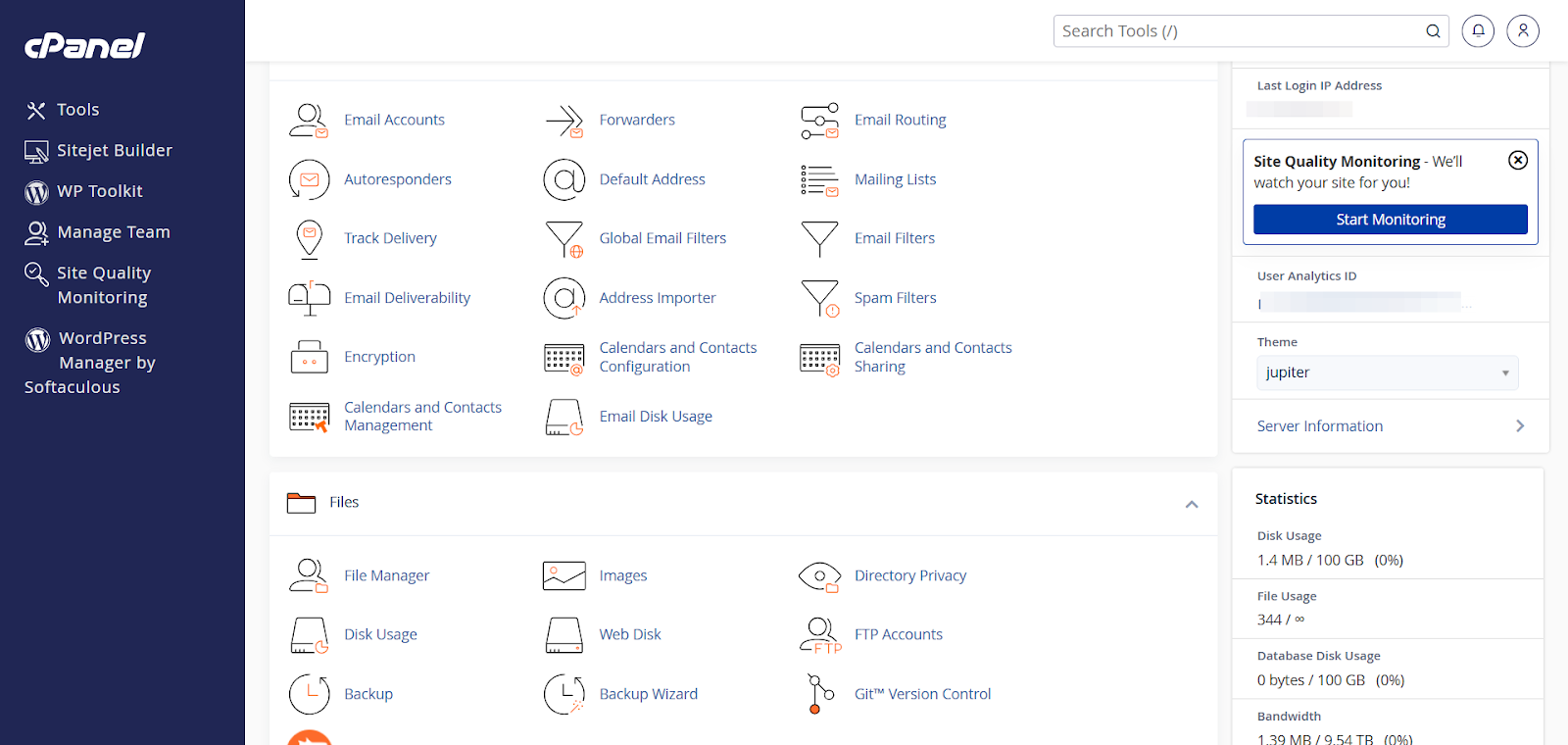Viewport: 1568px width, 745px height.
Task: Click the Email Filters funnel icon
Action: pos(819,238)
